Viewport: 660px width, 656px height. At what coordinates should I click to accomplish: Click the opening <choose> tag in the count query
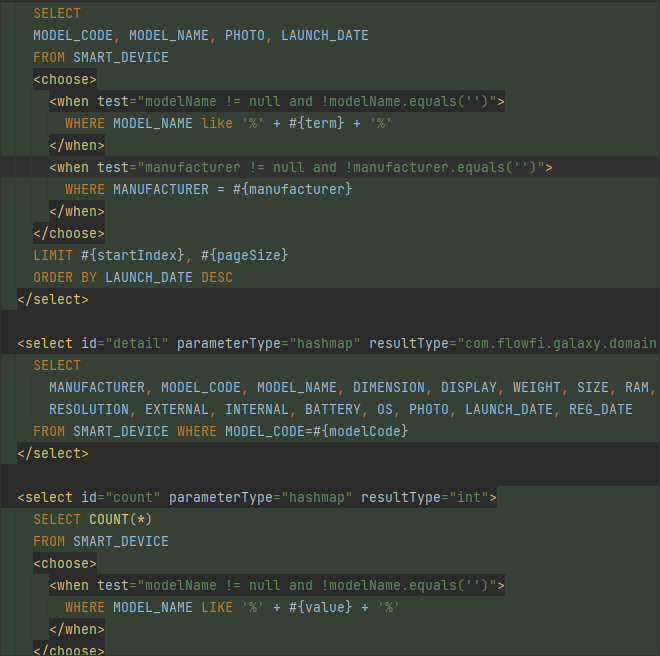65,563
